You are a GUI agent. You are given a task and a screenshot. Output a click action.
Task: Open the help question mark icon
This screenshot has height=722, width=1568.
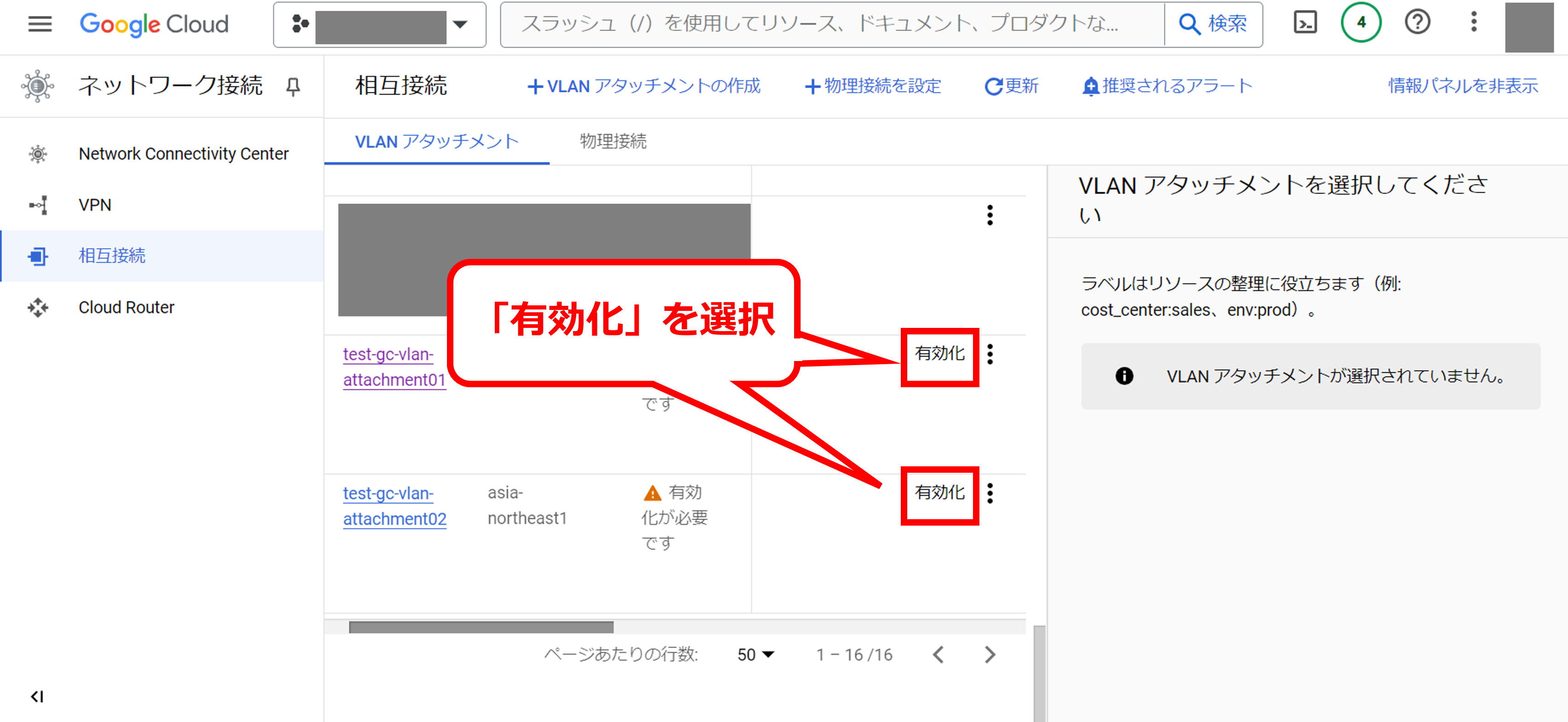click(1417, 23)
